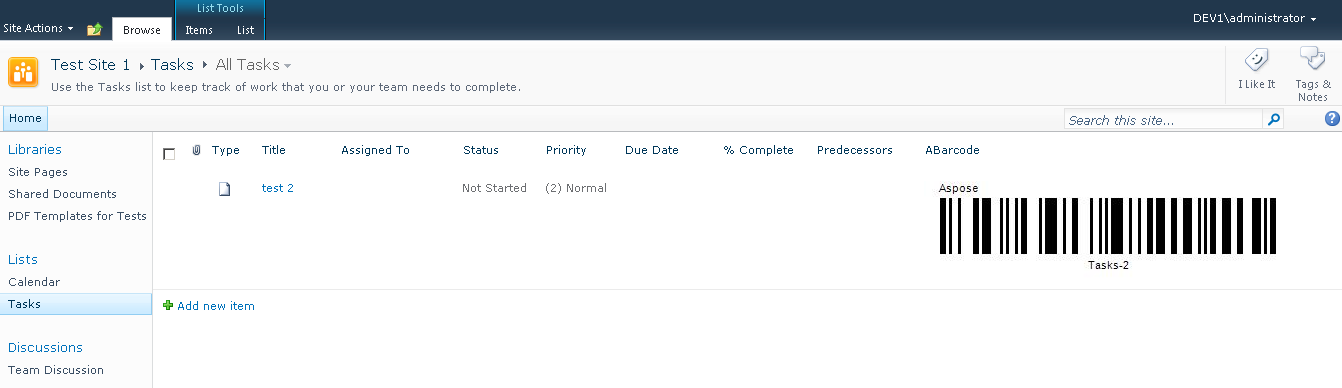Open the test 2 task link
1342x388 pixels.
[x=278, y=188]
